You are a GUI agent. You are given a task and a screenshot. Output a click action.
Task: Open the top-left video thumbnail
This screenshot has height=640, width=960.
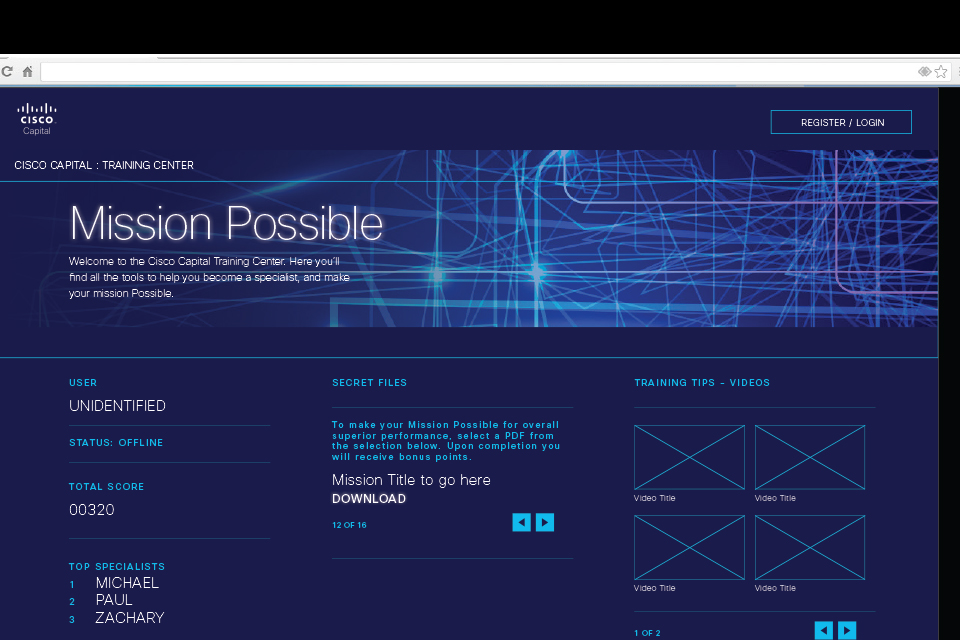(689, 457)
